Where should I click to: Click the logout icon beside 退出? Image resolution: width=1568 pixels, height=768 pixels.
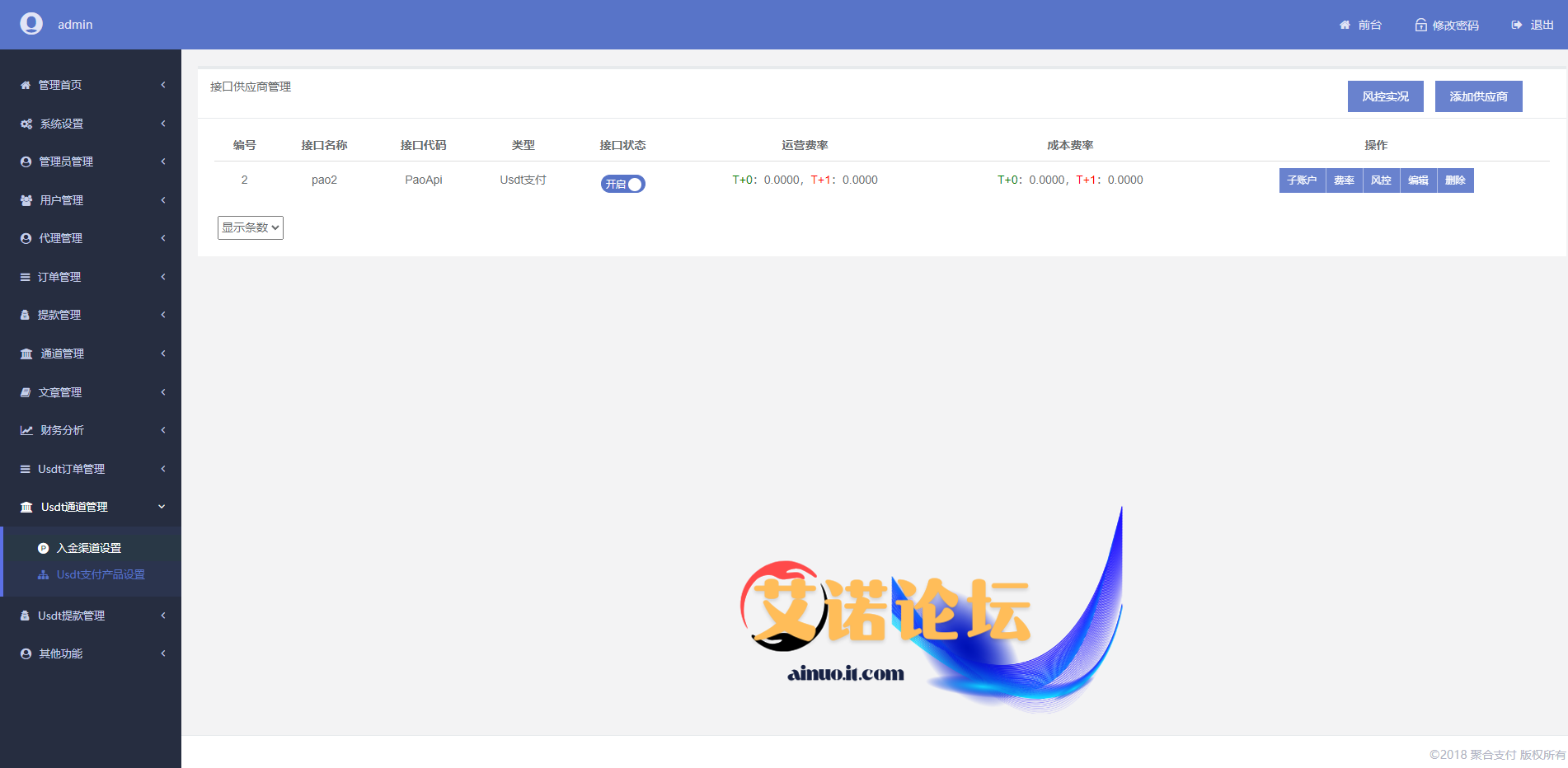coord(1517,25)
